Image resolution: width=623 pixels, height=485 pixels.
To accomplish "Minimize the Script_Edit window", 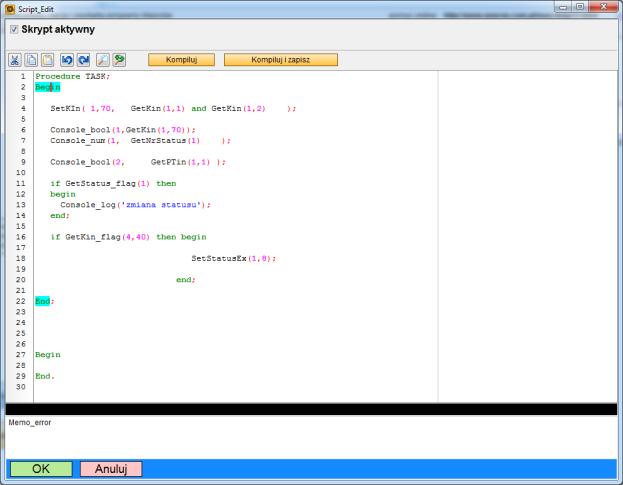I will click(563, 7).
